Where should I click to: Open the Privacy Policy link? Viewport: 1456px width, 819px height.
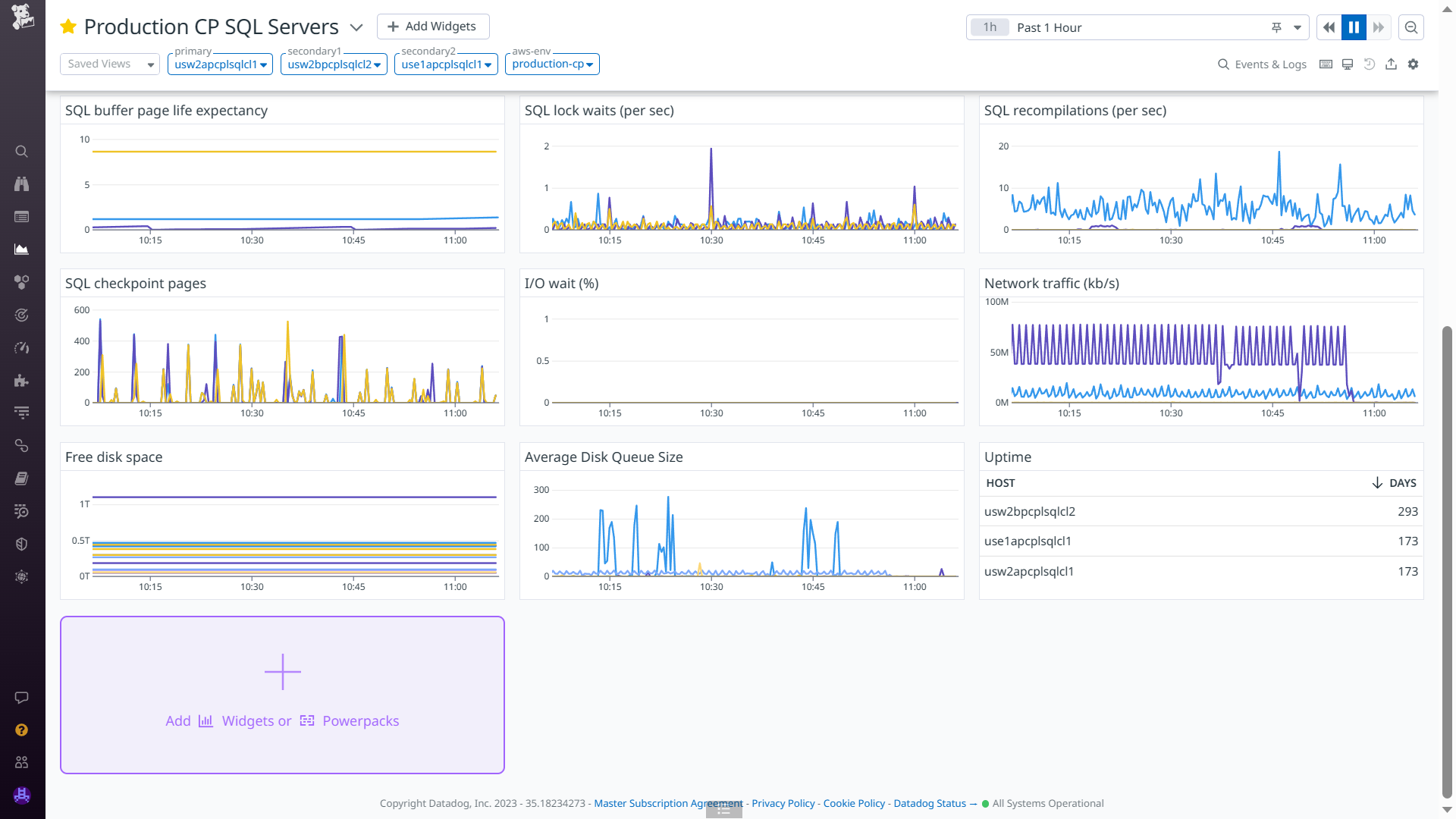[783, 803]
